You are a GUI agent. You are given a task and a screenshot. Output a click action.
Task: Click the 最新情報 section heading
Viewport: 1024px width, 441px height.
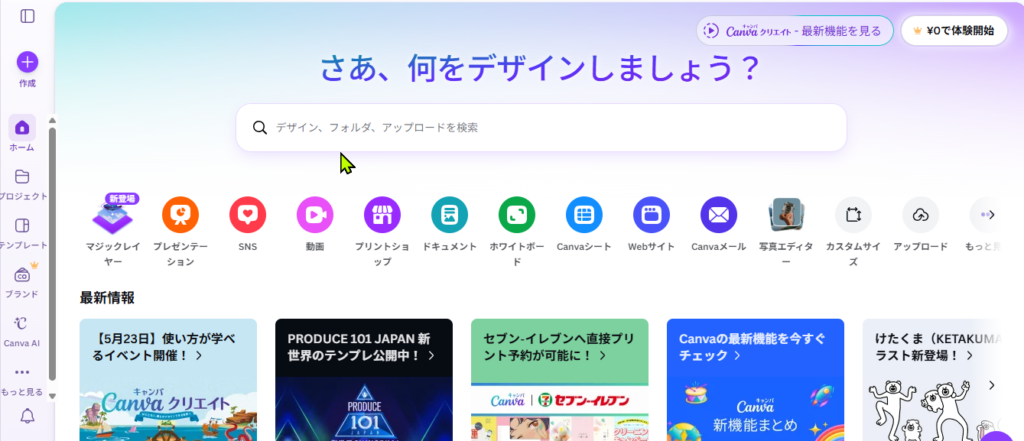pos(107,298)
